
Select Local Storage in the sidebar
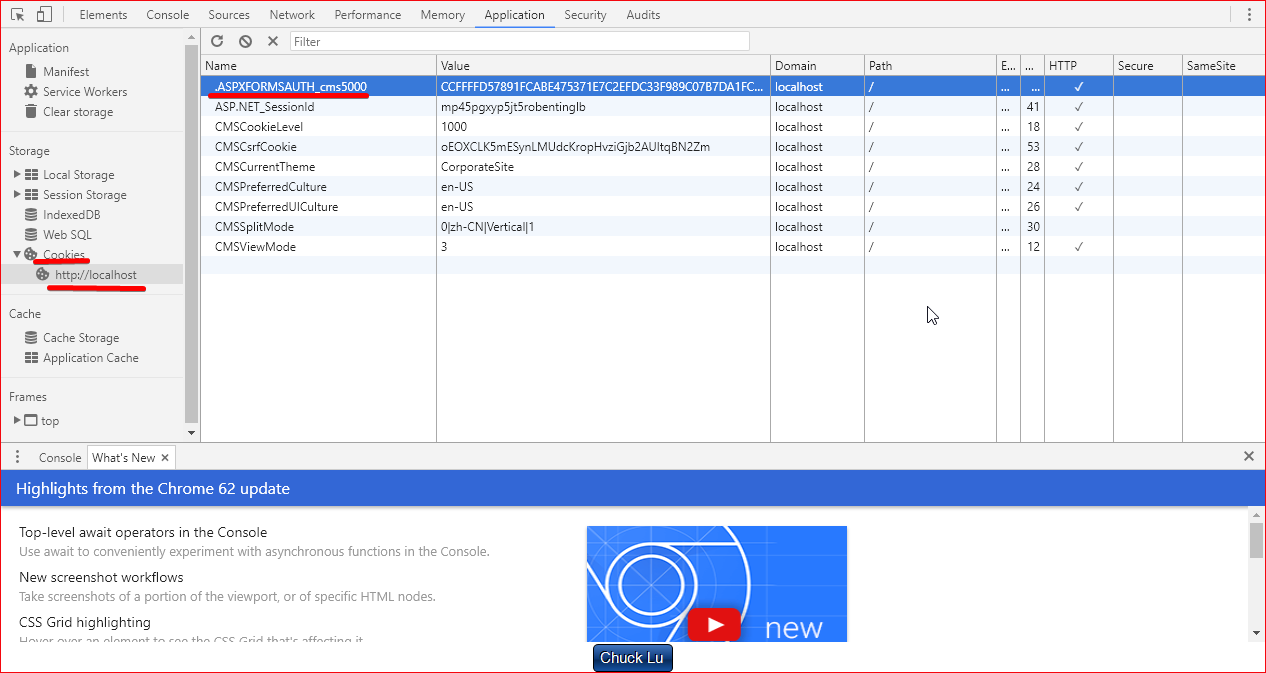pos(78,175)
